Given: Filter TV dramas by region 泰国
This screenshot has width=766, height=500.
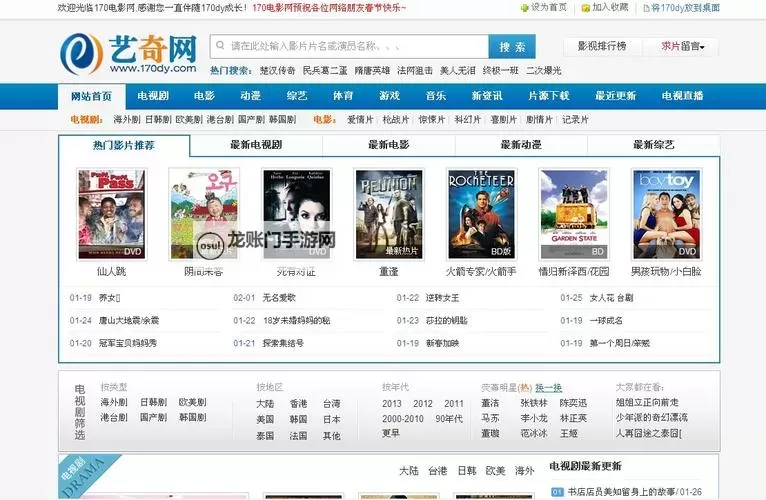Looking at the screenshot, I should (265, 435).
